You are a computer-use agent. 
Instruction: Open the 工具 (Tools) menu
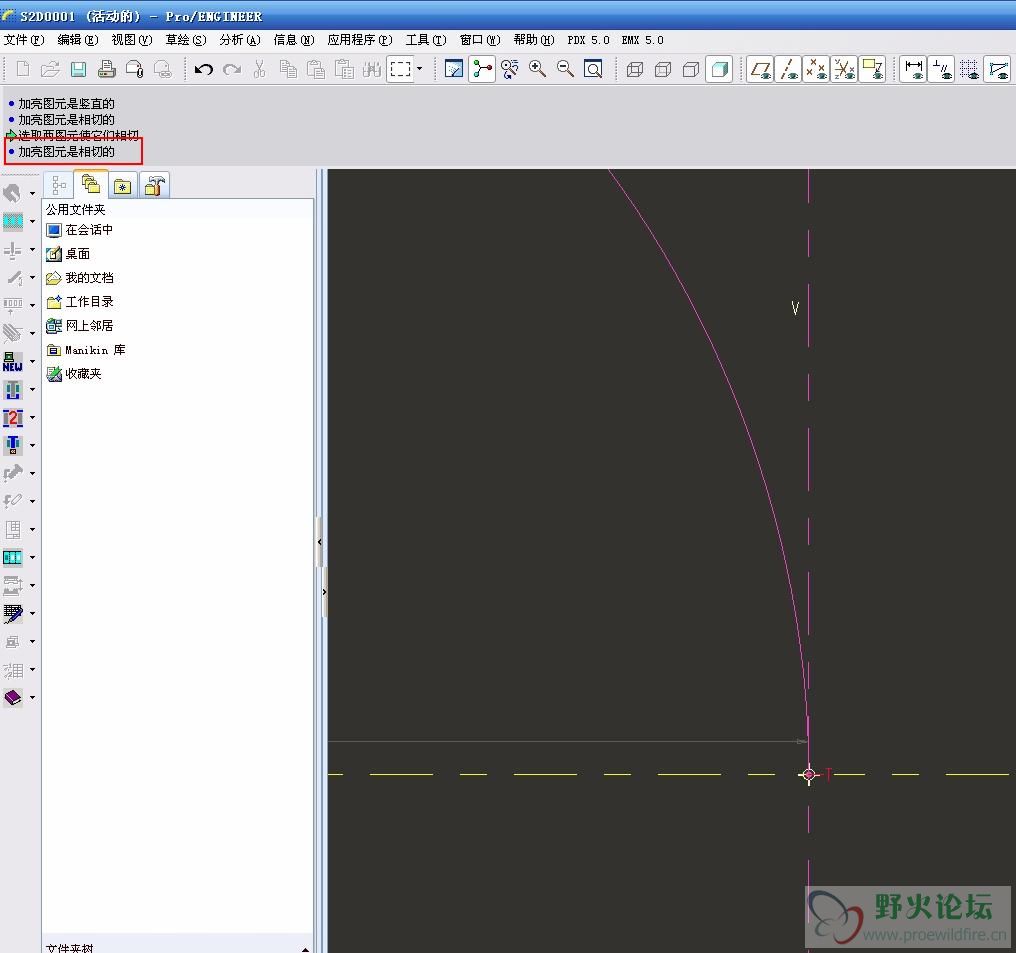click(x=426, y=40)
